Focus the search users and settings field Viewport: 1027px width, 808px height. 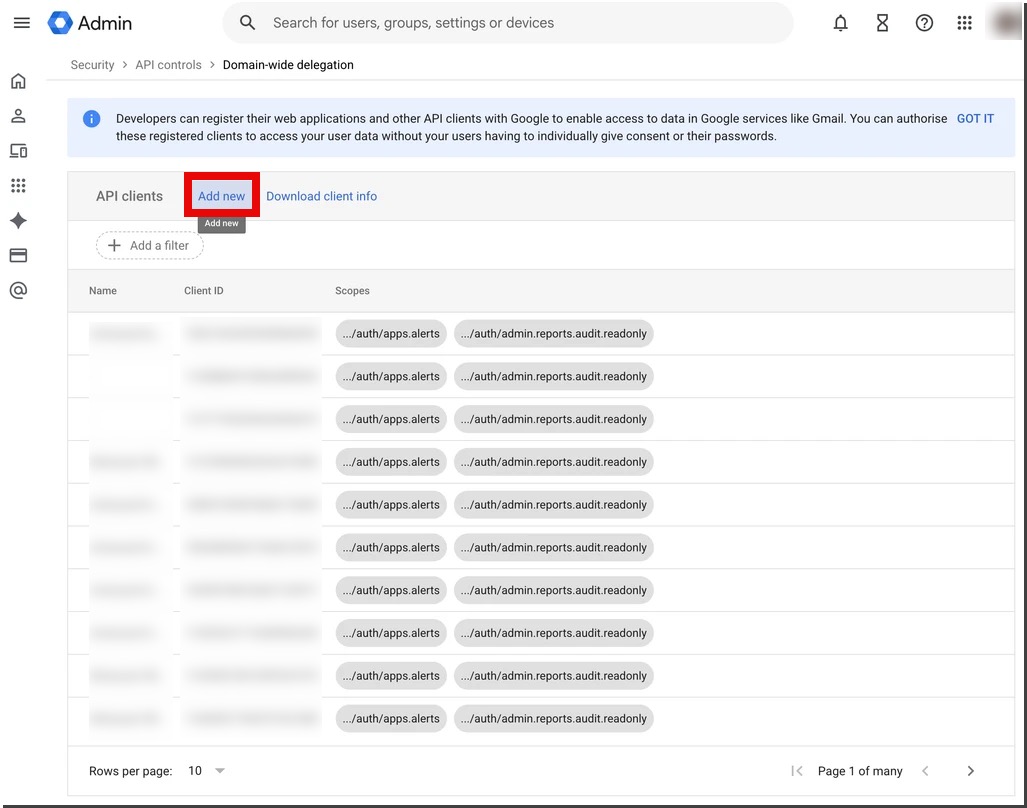[x=508, y=23]
